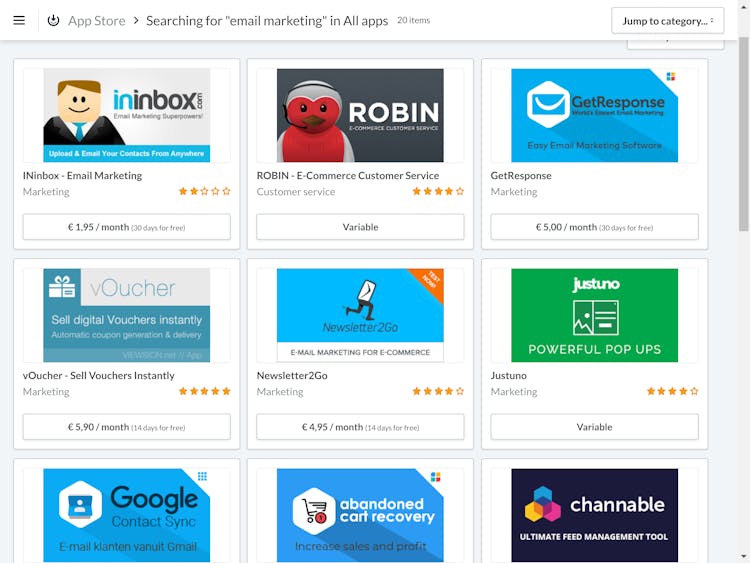Click the colored badge icon on GetResponse

(x=671, y=77)
